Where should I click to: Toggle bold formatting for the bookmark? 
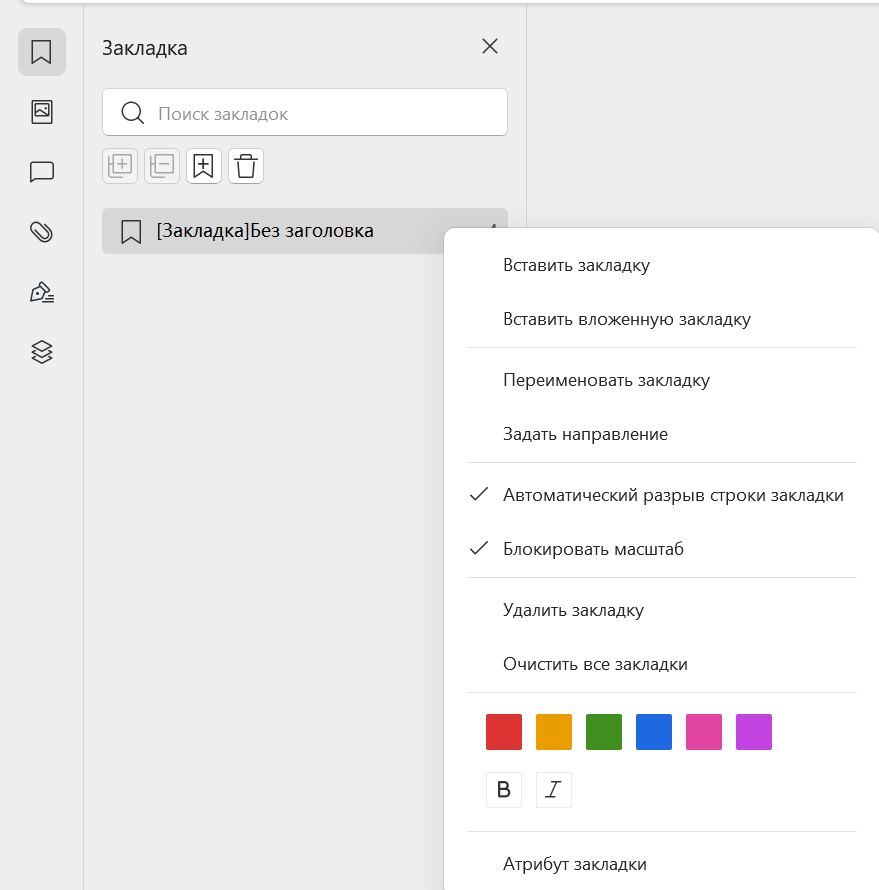(504, 790)
